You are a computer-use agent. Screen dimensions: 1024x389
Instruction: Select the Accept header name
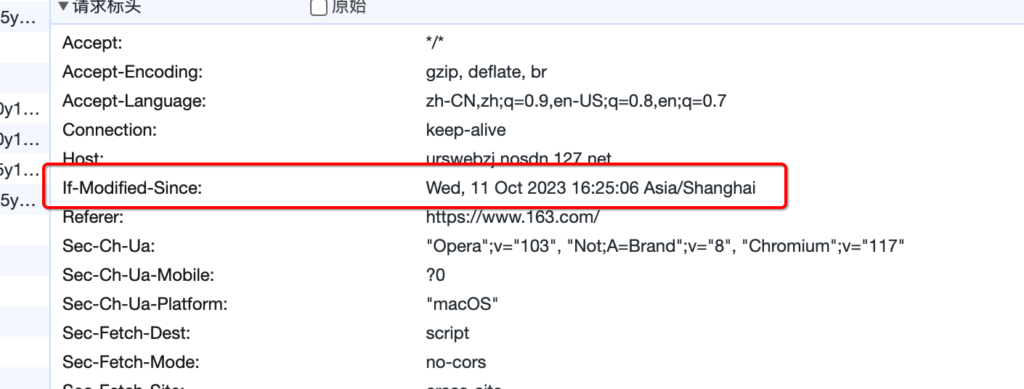coord(93,44)
